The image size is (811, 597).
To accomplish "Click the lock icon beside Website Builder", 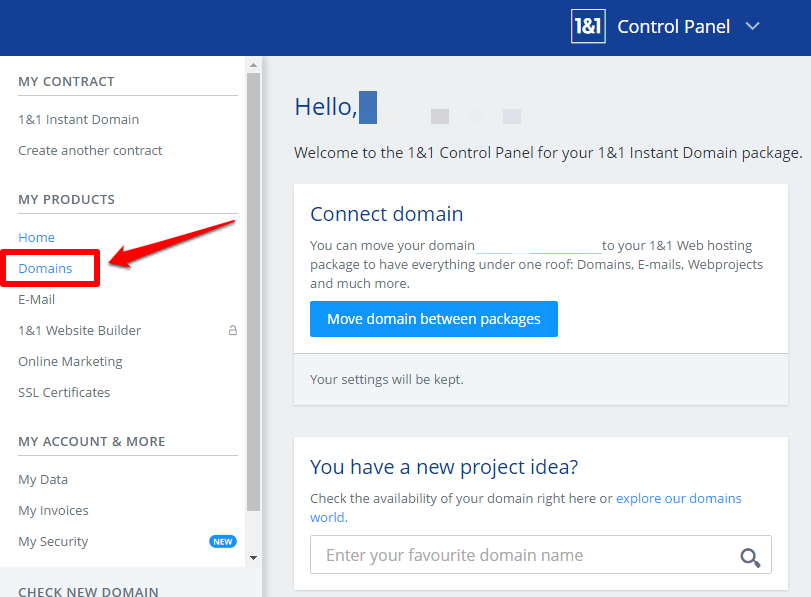I will click(x=233, y=330).
